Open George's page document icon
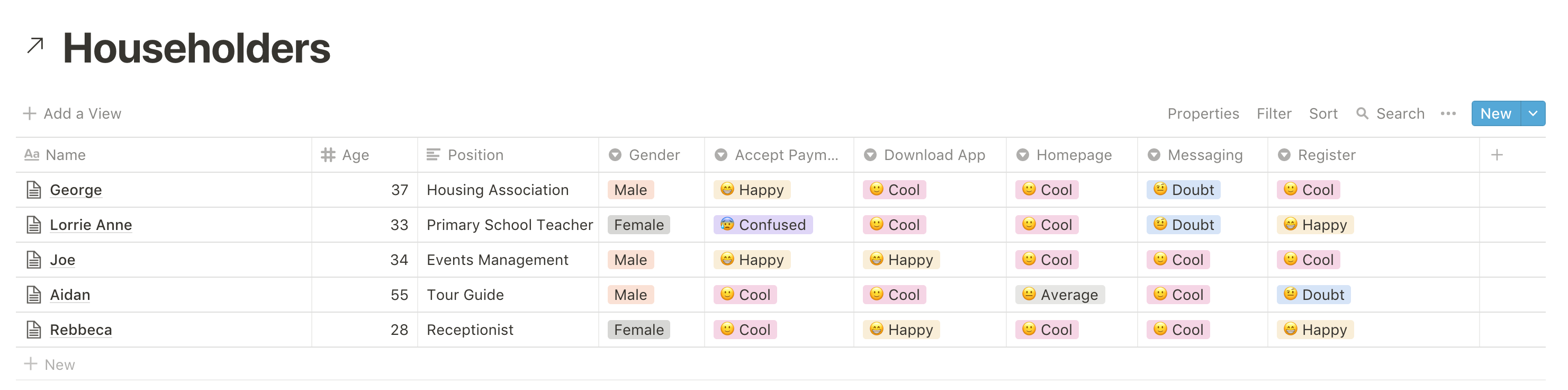The image size is (1568, 390). point(34,190)
